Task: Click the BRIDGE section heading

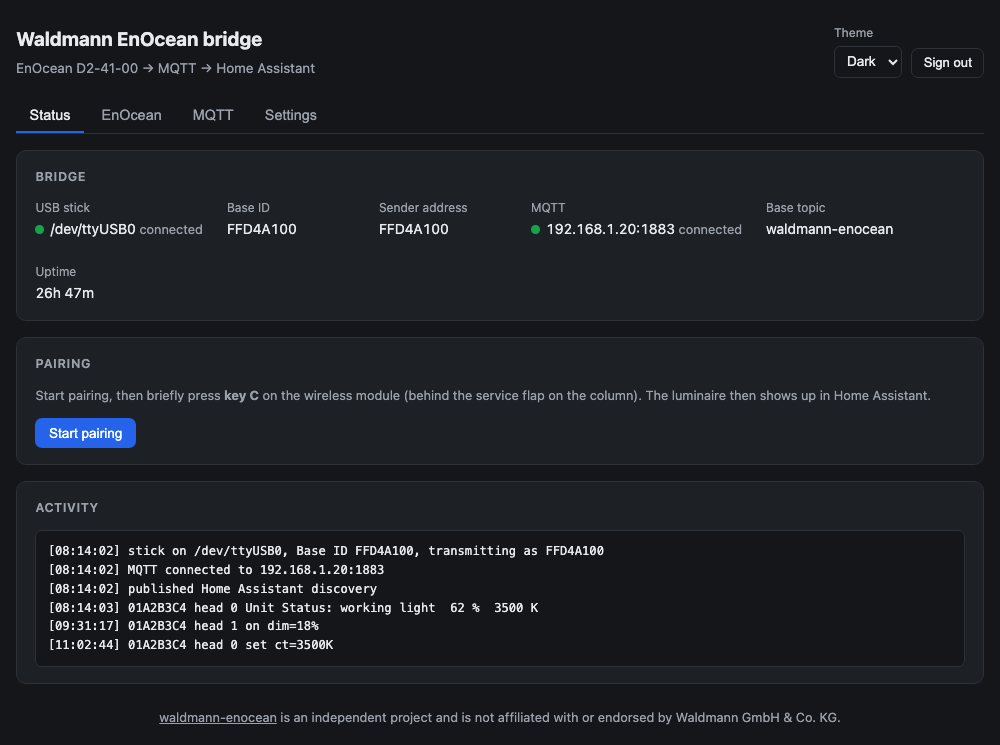Action: pyautogui.click(x=61, y=177)
